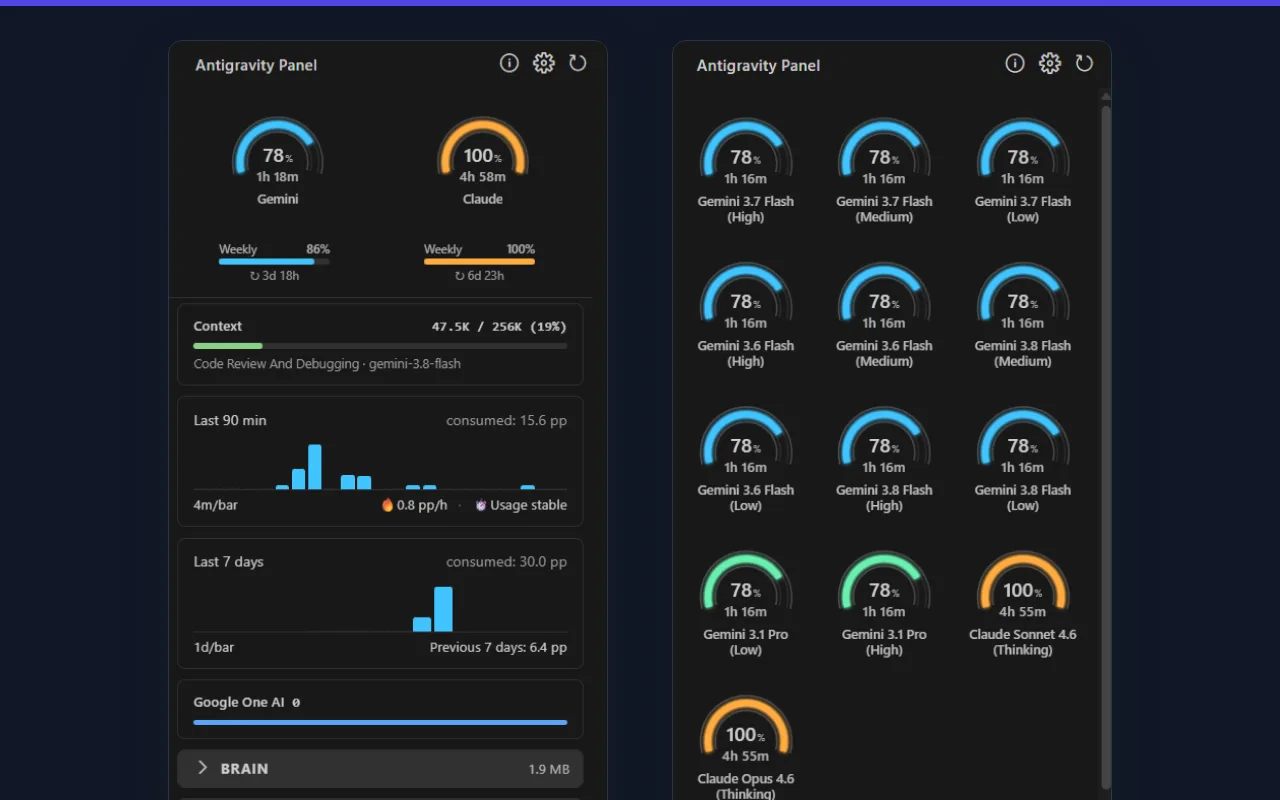Image resolution: width=1280 pixels, height=800 pixels.
Task: Click the 'consumed: 30.0 pp' value
Action: click(506, 562)
